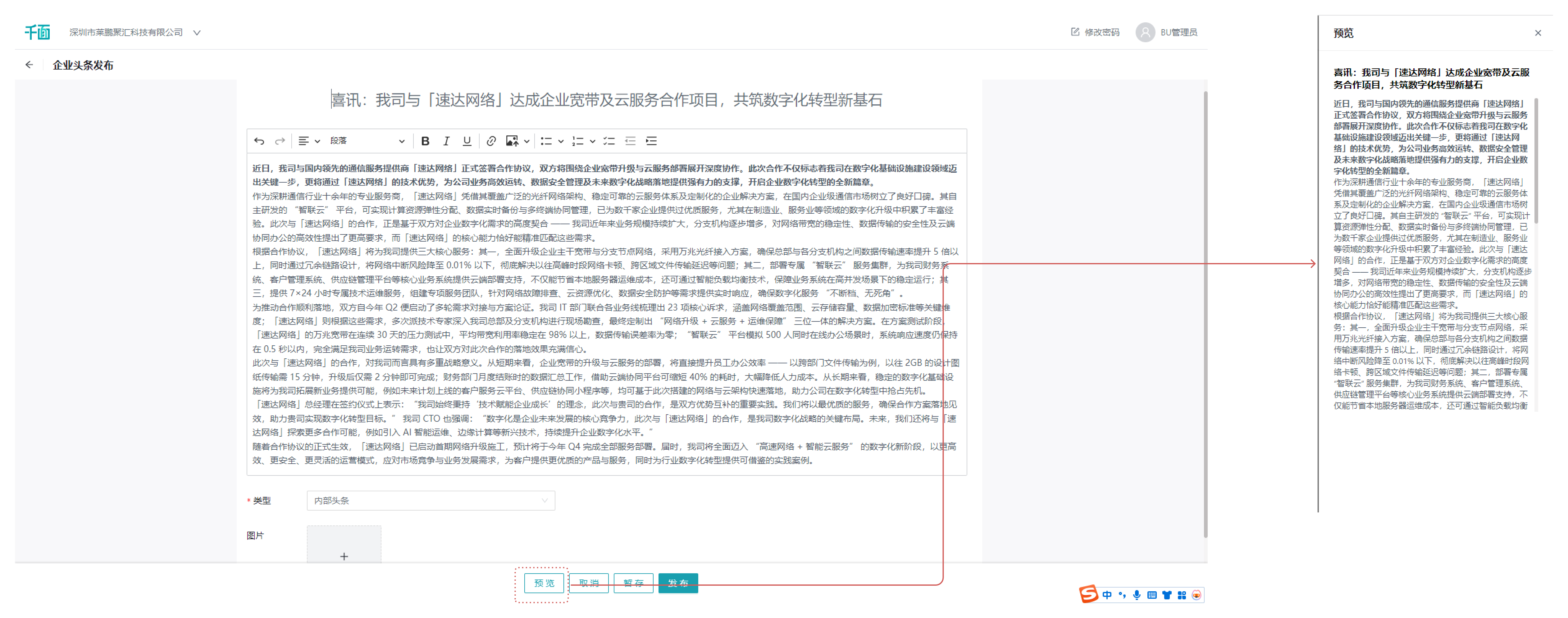Apply a numbered list
Viewport: 1568px width, 618px height.
pos(578,141)
